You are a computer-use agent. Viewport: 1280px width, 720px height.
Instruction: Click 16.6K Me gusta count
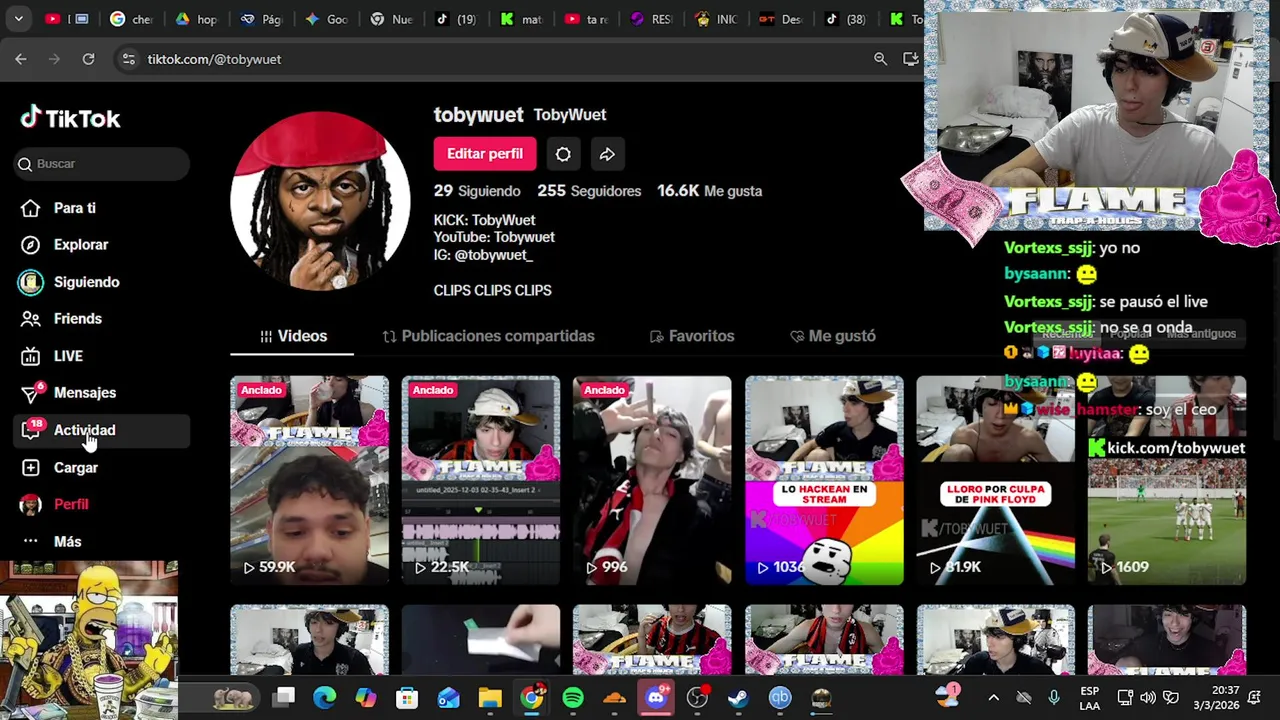[709, 191]
